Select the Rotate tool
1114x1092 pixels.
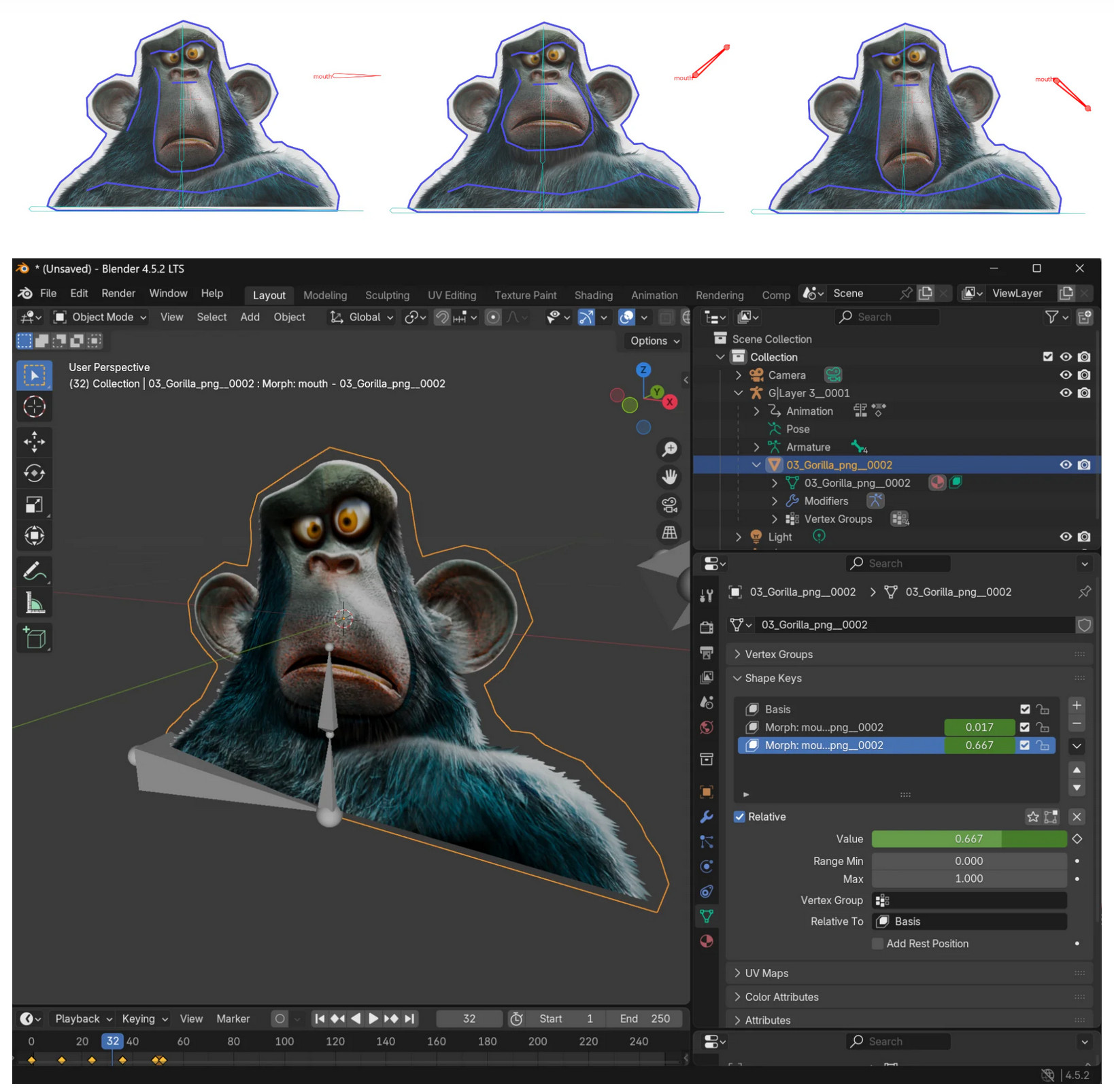[x=34, y=473]
